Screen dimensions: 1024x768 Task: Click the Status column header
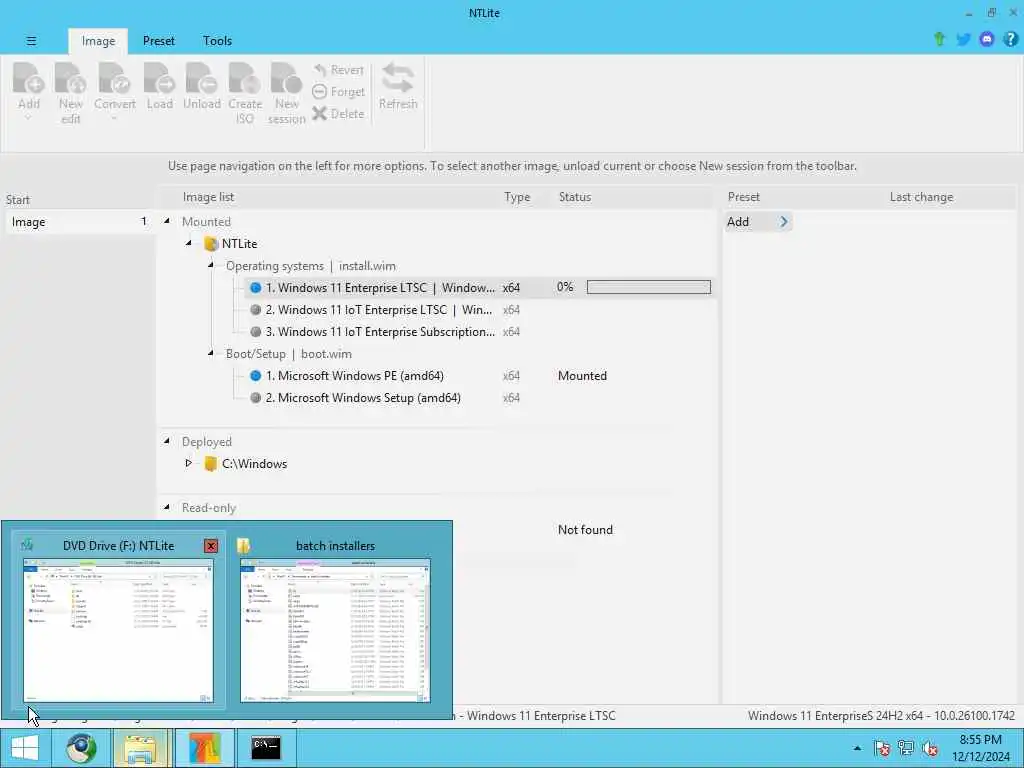575,197
